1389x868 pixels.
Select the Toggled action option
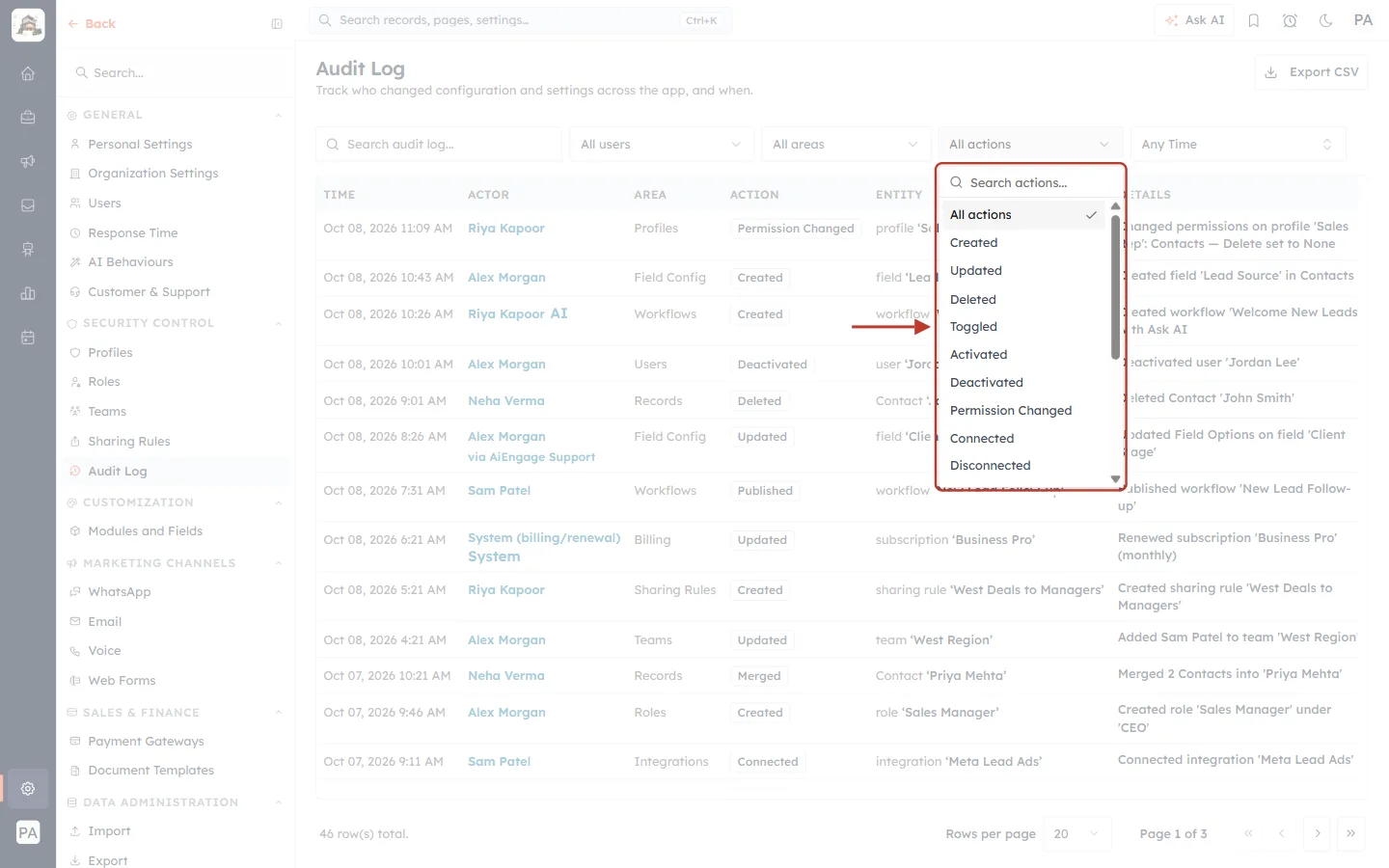[x=1022, y=327]
